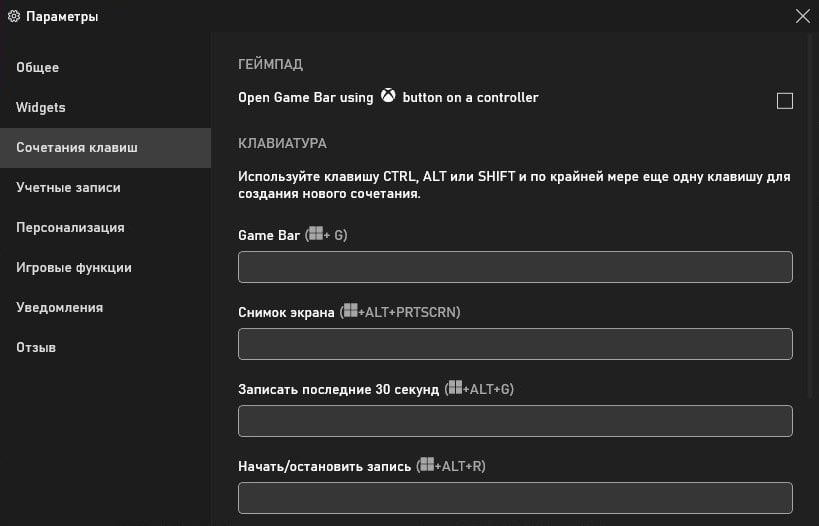The width and height of the screenshot is (819, 526).
Task: Focus the Снимок экрана shortcut field
Action: pyautogui.click(x=515, y=344)
